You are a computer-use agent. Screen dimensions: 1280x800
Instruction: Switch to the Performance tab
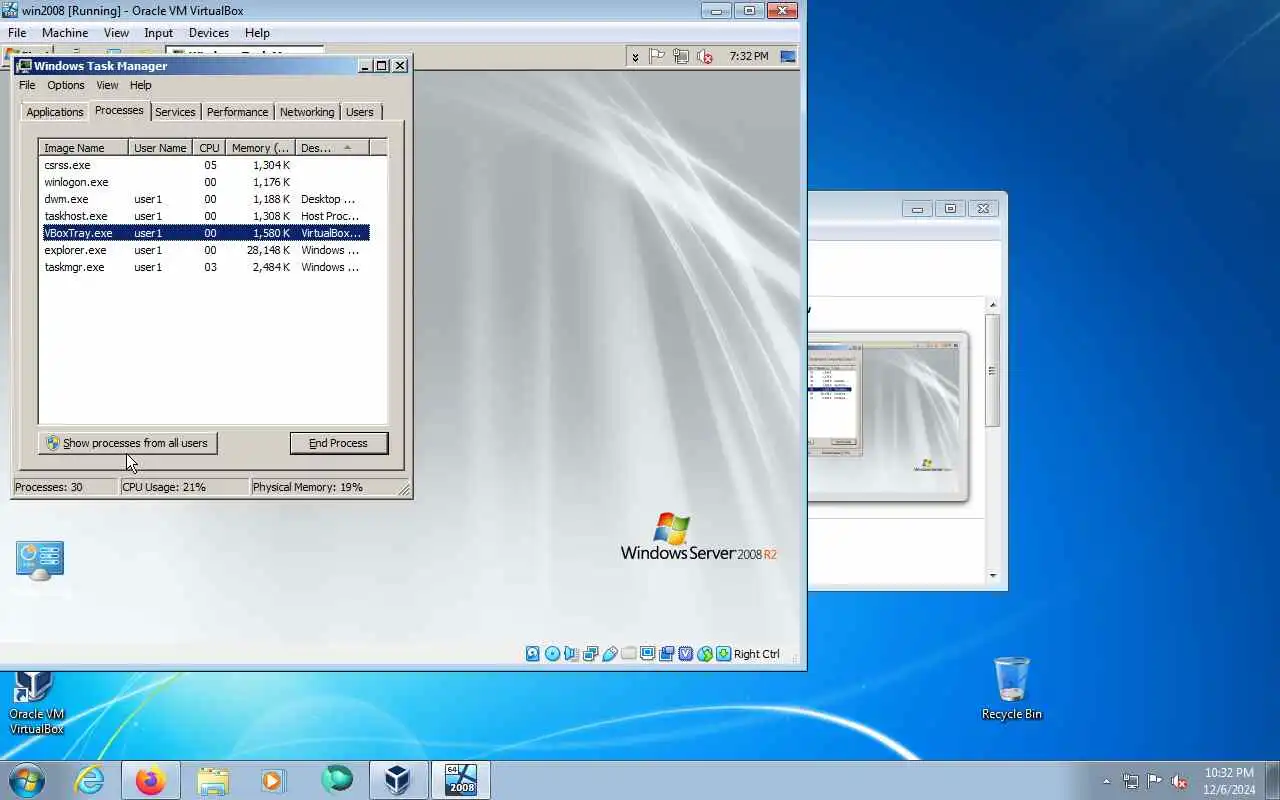tap(237, 112)
